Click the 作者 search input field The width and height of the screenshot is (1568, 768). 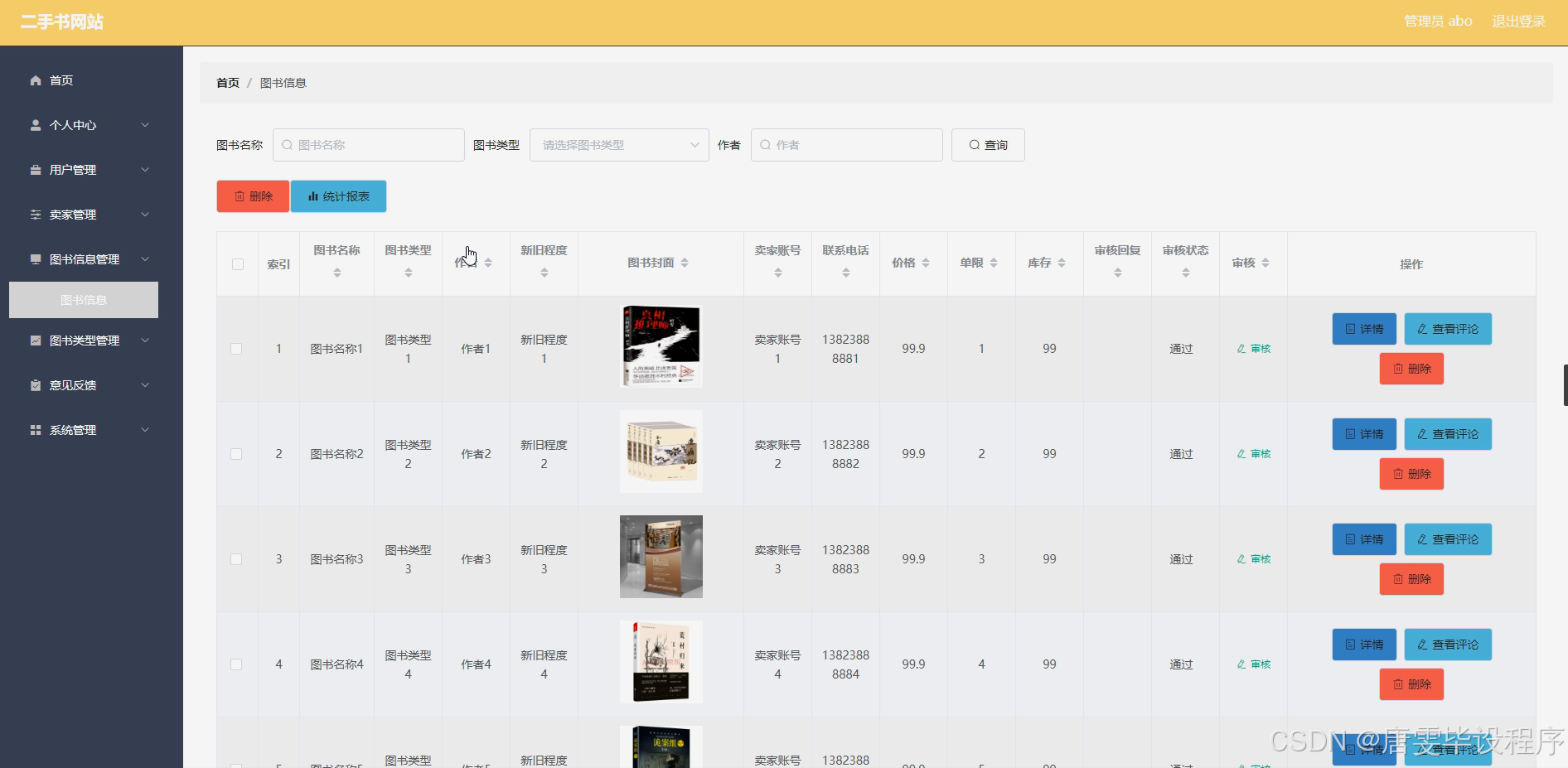pyautogui.click(x=847, y=145)
